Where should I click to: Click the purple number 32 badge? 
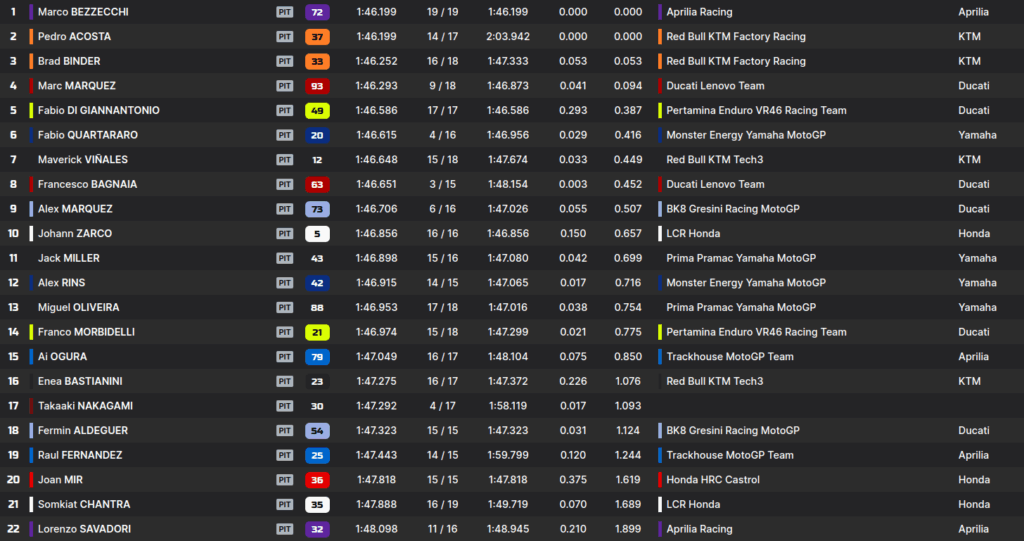tap(317, 529)
